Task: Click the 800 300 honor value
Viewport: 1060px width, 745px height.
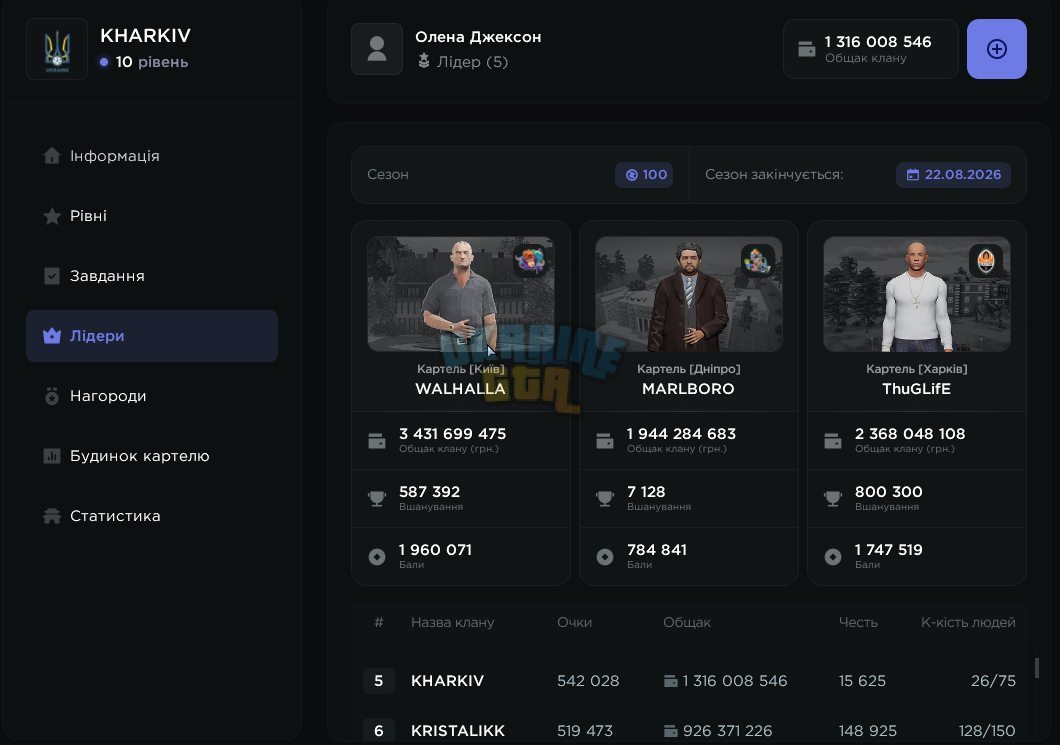Action: (x=888, y=491)
